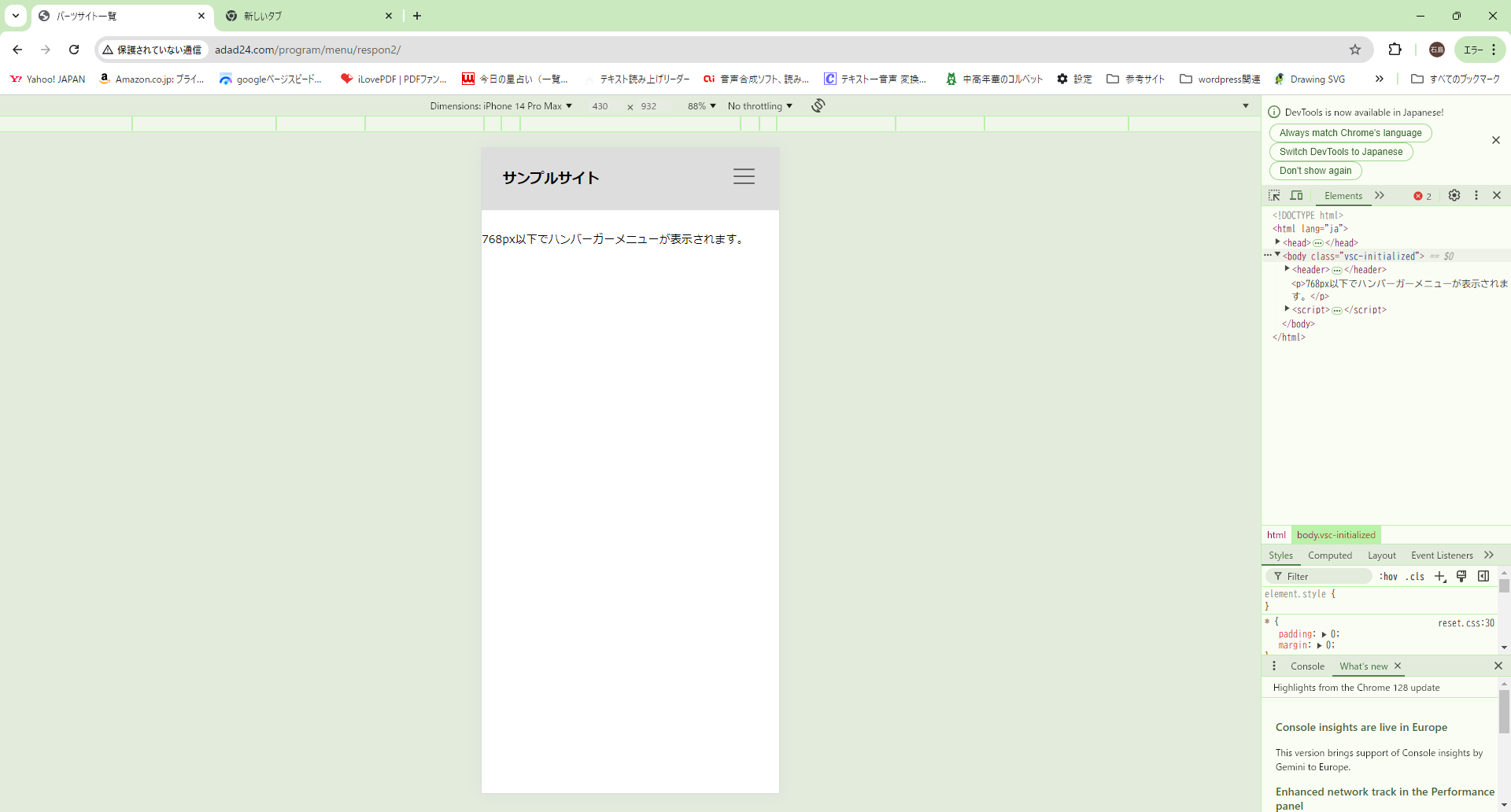
Task: Open the wordpress関連 bookmark folder
Action: pos(1220,79)
